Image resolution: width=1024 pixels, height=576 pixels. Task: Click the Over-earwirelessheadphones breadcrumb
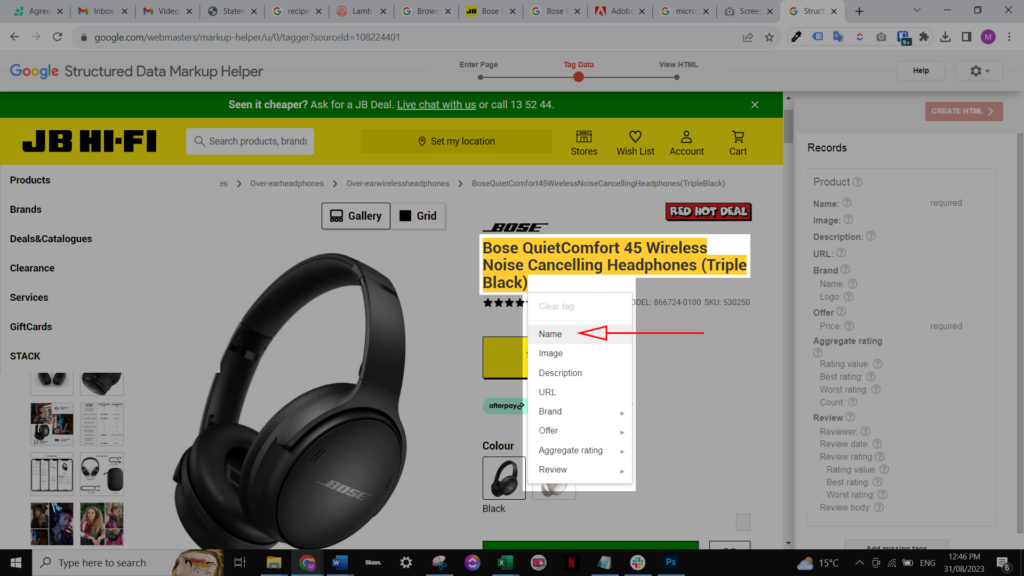398,184
